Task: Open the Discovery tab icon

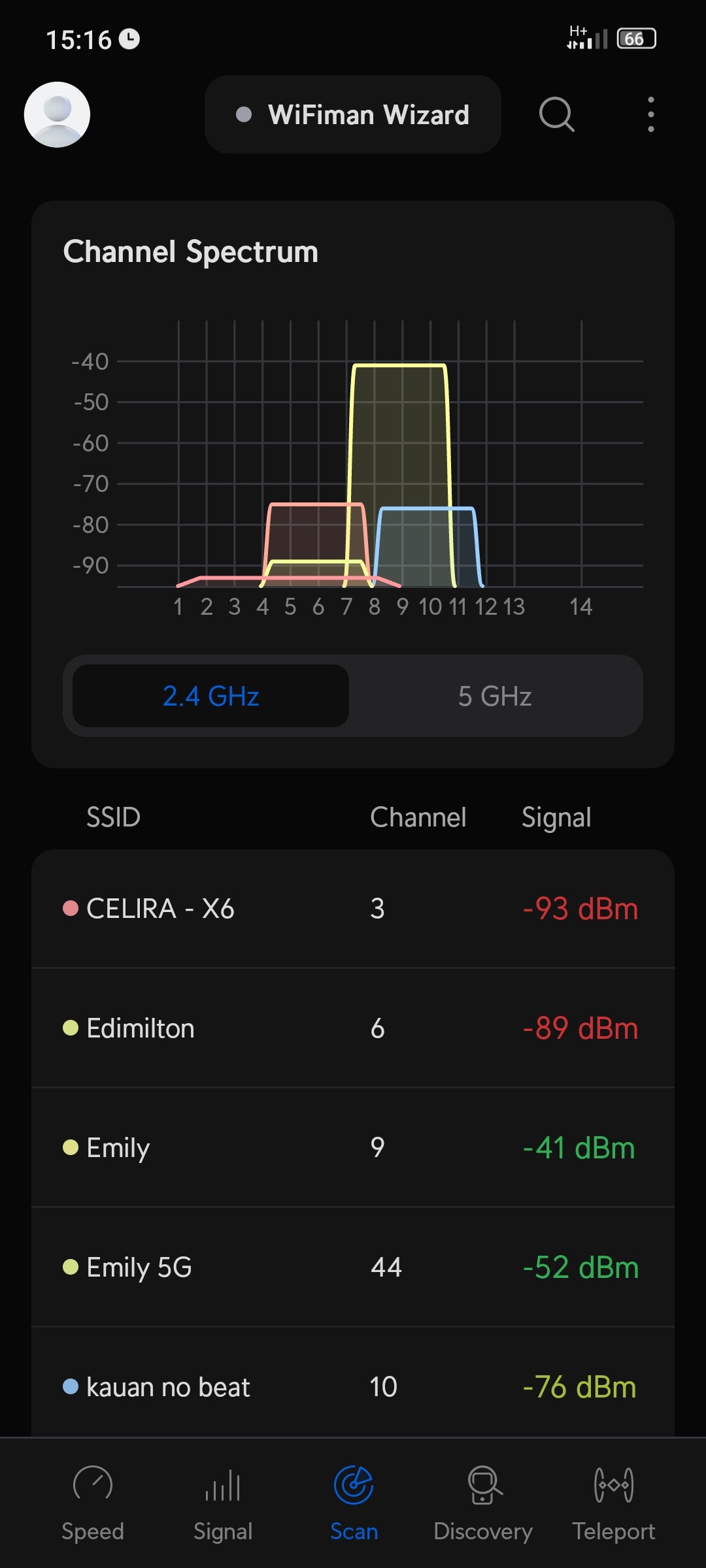Action: tap(484, 1484)
